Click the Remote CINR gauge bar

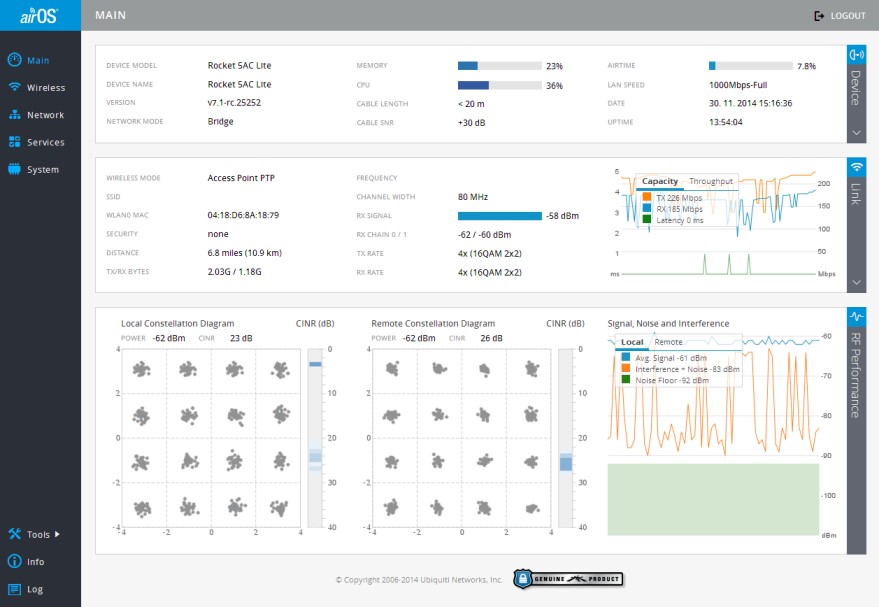click(x=566, y=438)
